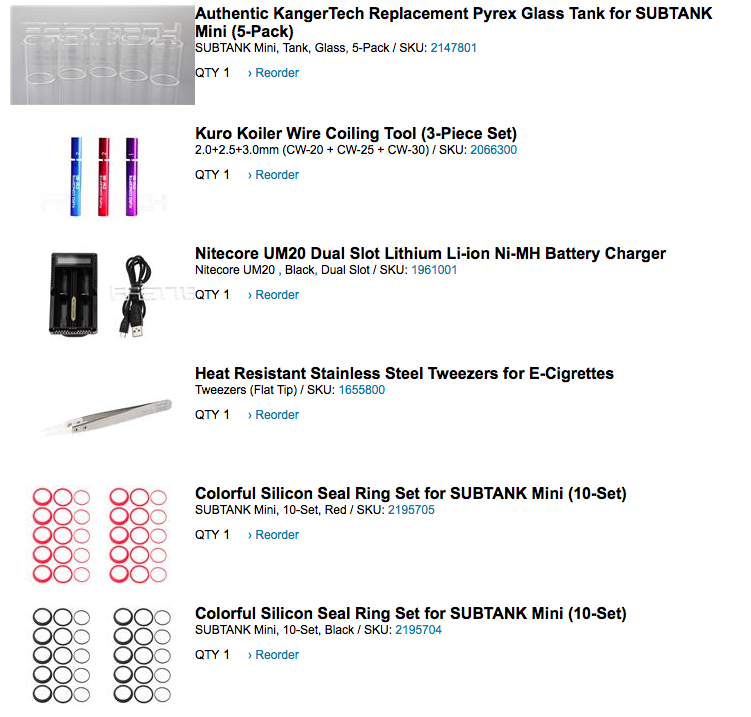Open SKU 1655800 link

(x=362, y=390)
